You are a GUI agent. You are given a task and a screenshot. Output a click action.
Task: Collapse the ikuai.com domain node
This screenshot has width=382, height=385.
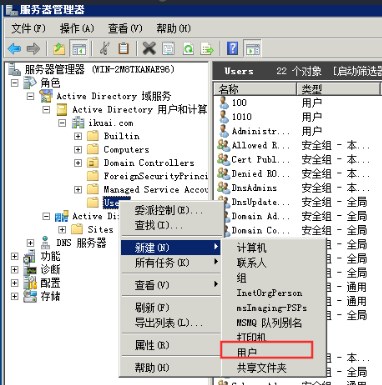coord(62,123)
